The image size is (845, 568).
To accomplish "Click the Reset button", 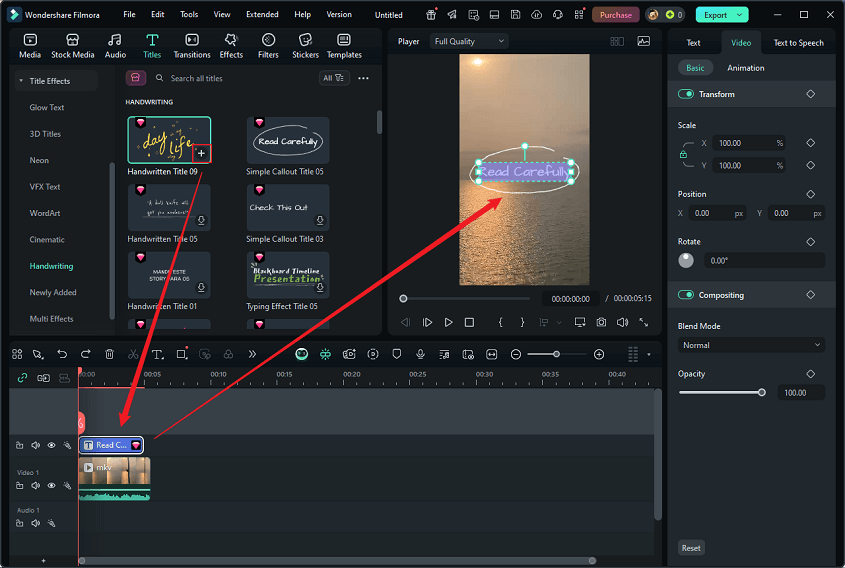I will click(691, 548).
